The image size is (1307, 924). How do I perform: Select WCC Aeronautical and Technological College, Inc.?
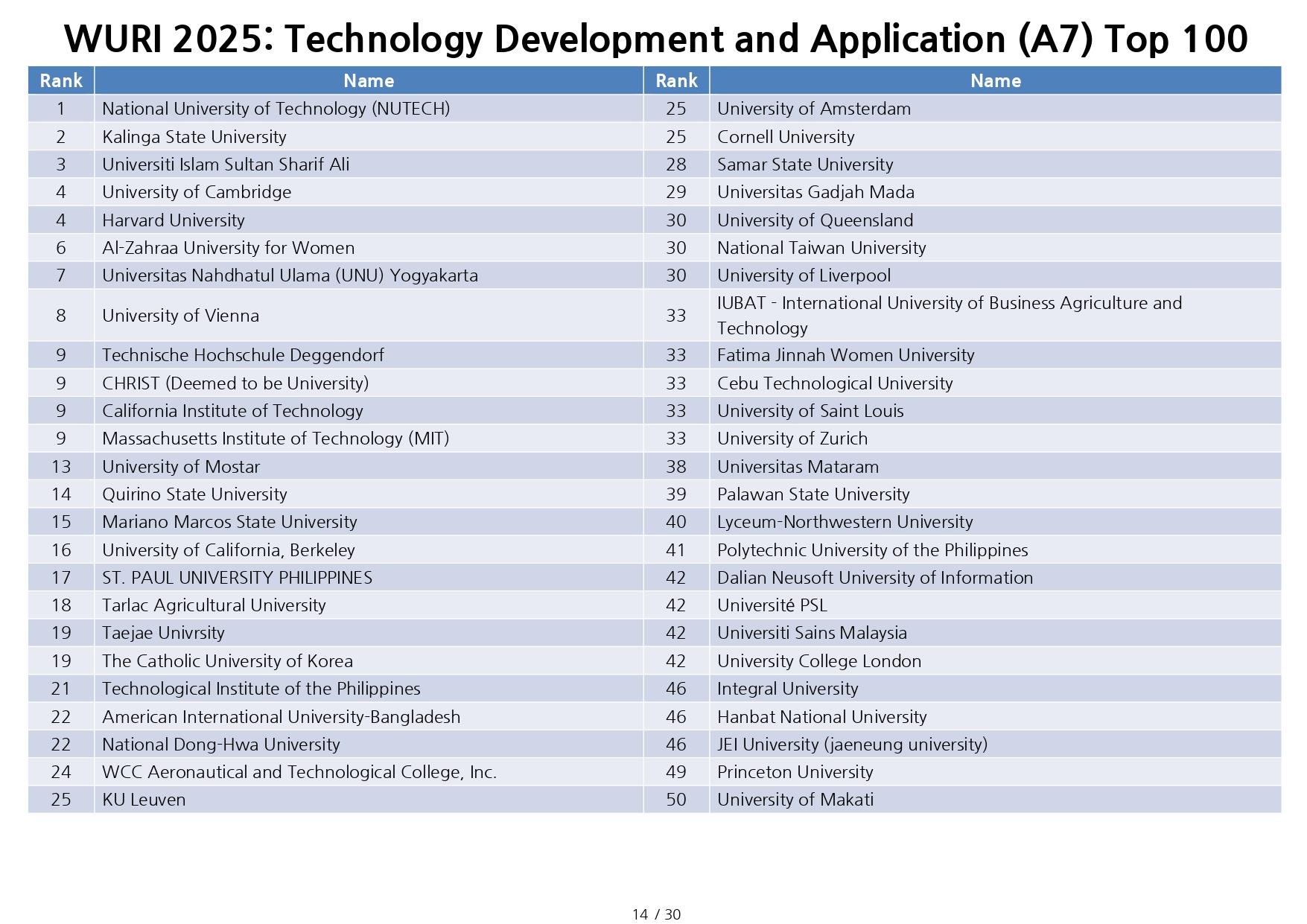coord(299,772)
